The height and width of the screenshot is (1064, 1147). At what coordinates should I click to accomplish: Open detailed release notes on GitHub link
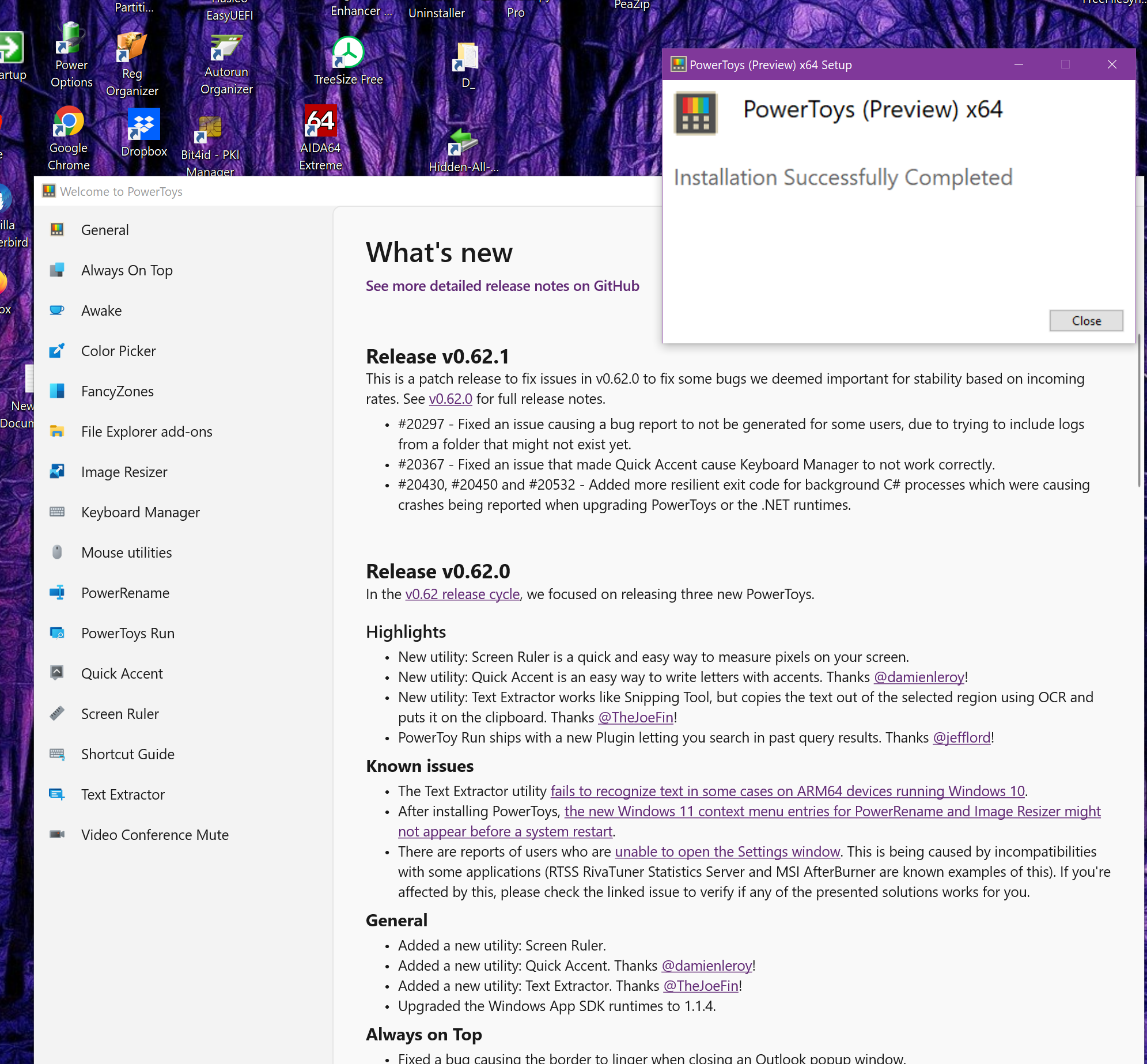[502, 286]
